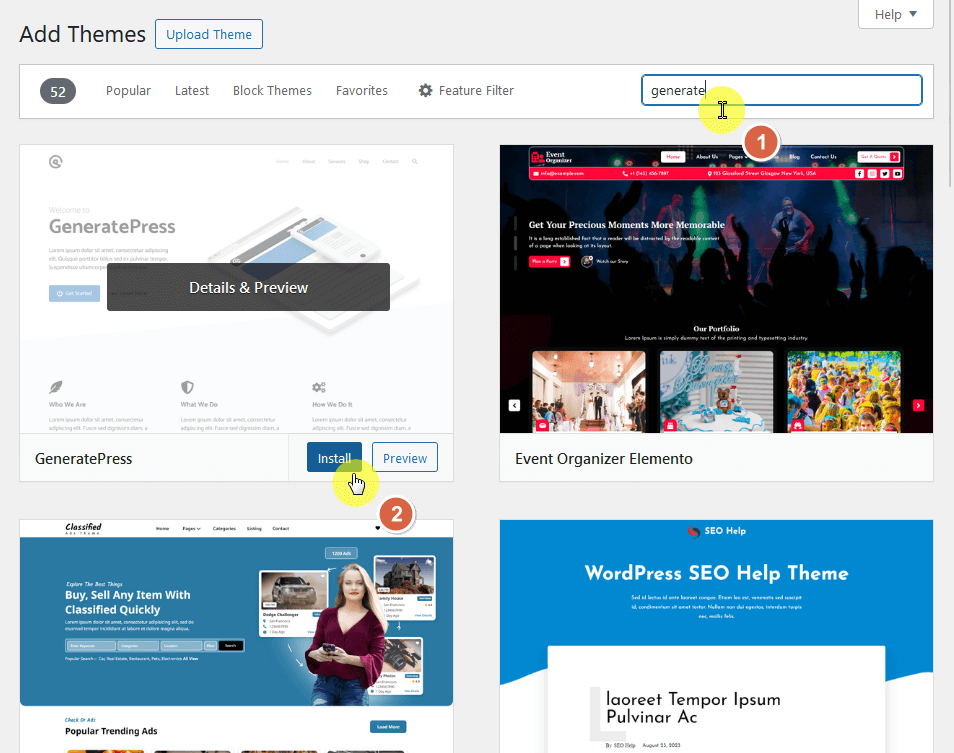
Task: Open the WordPress SEO Help Theme thumbnail
Action: click(716, 636)
